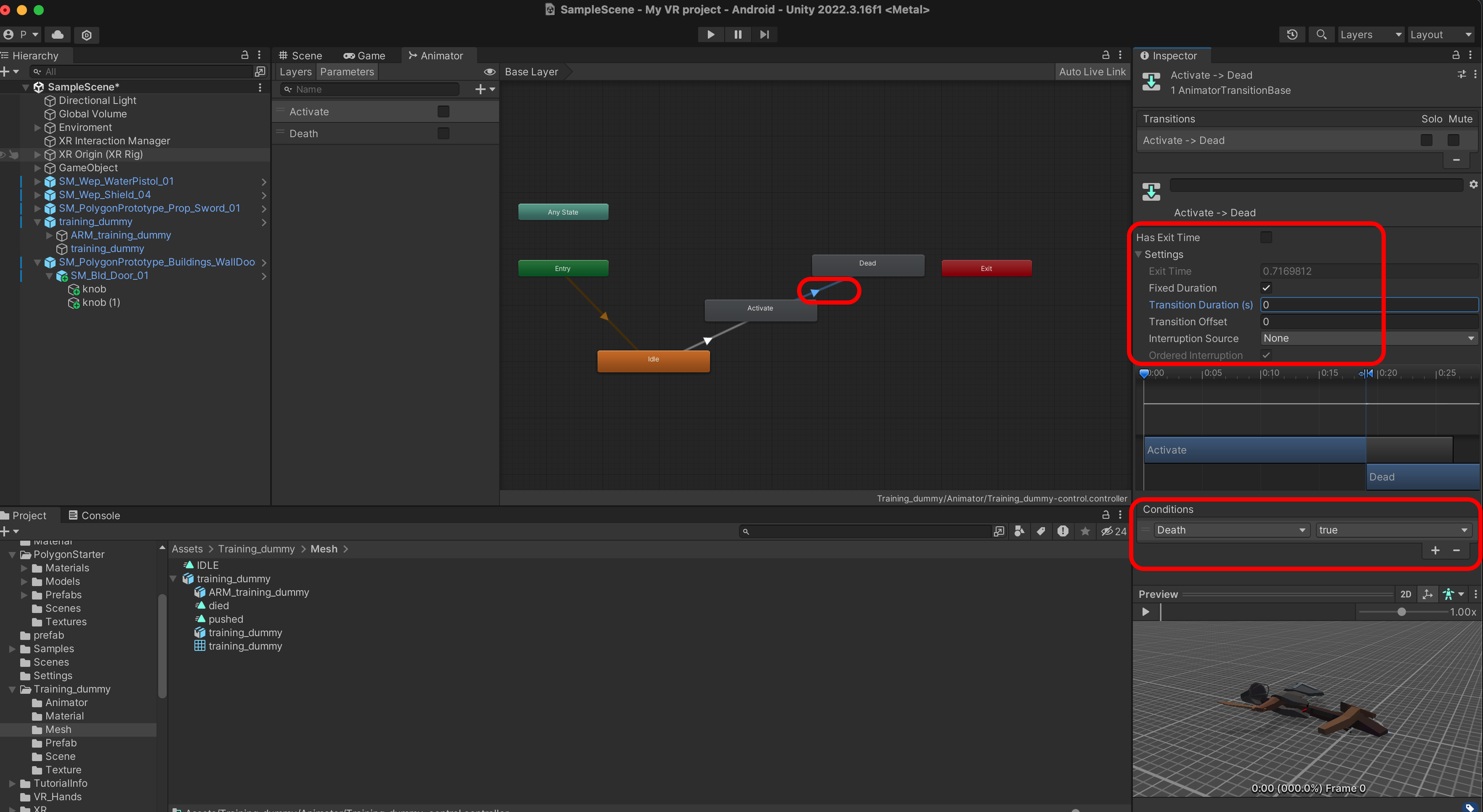Toggle layer visibility eye in Animator

pos(489,72)
